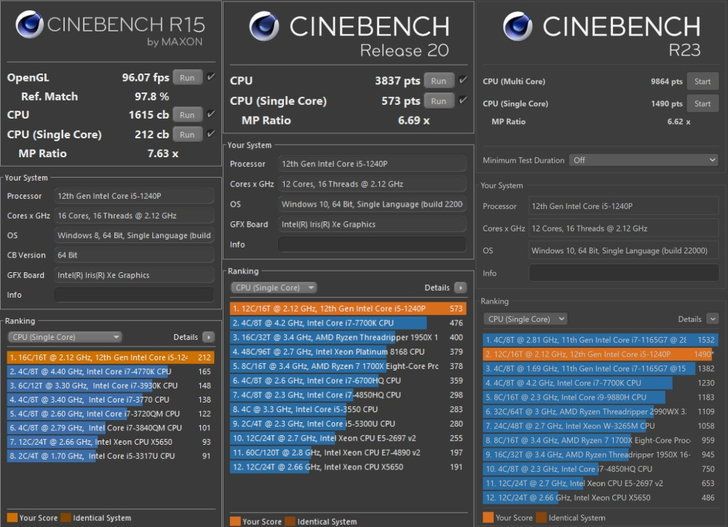Viewport: 728px width, 527px height.
Task: Select the i7-1165G7 row scoring 1382 in R23
Action: (x=600, y=369)
